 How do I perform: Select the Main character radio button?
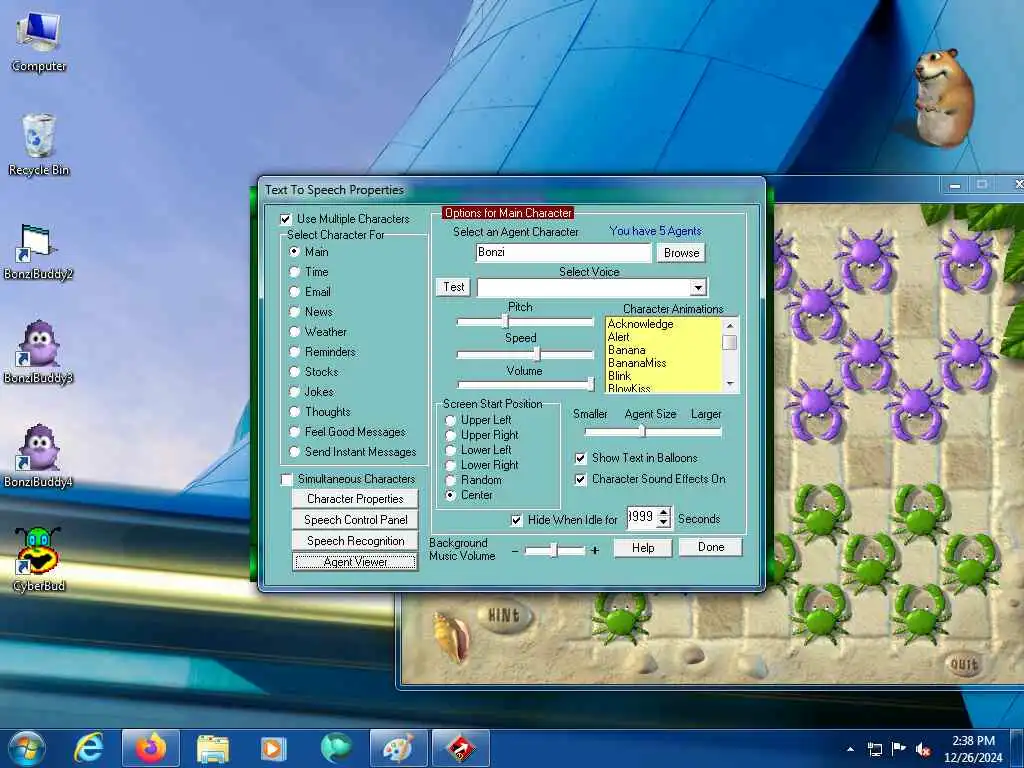(x=295, y=251)
